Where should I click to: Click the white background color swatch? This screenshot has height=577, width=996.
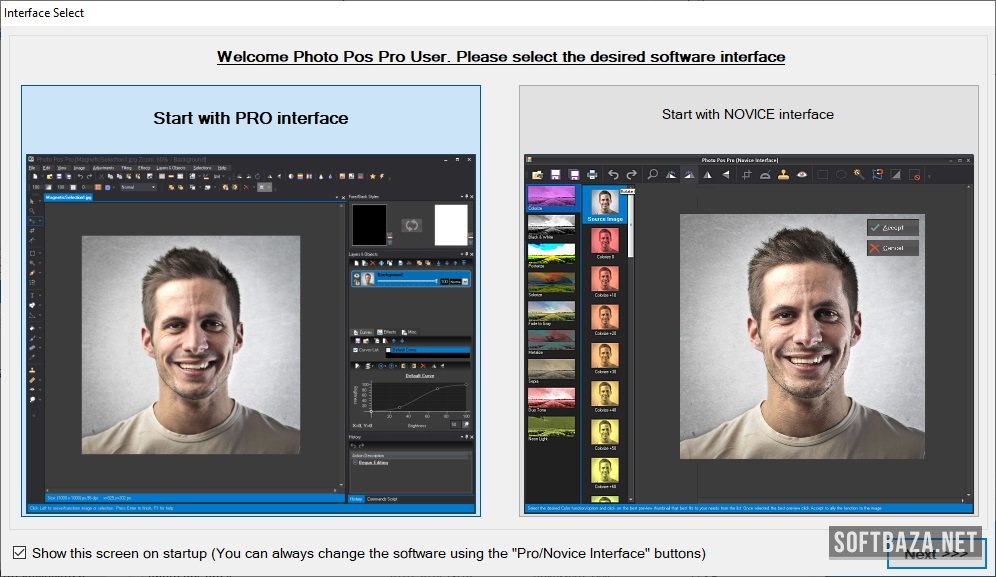tap(450, 225)
